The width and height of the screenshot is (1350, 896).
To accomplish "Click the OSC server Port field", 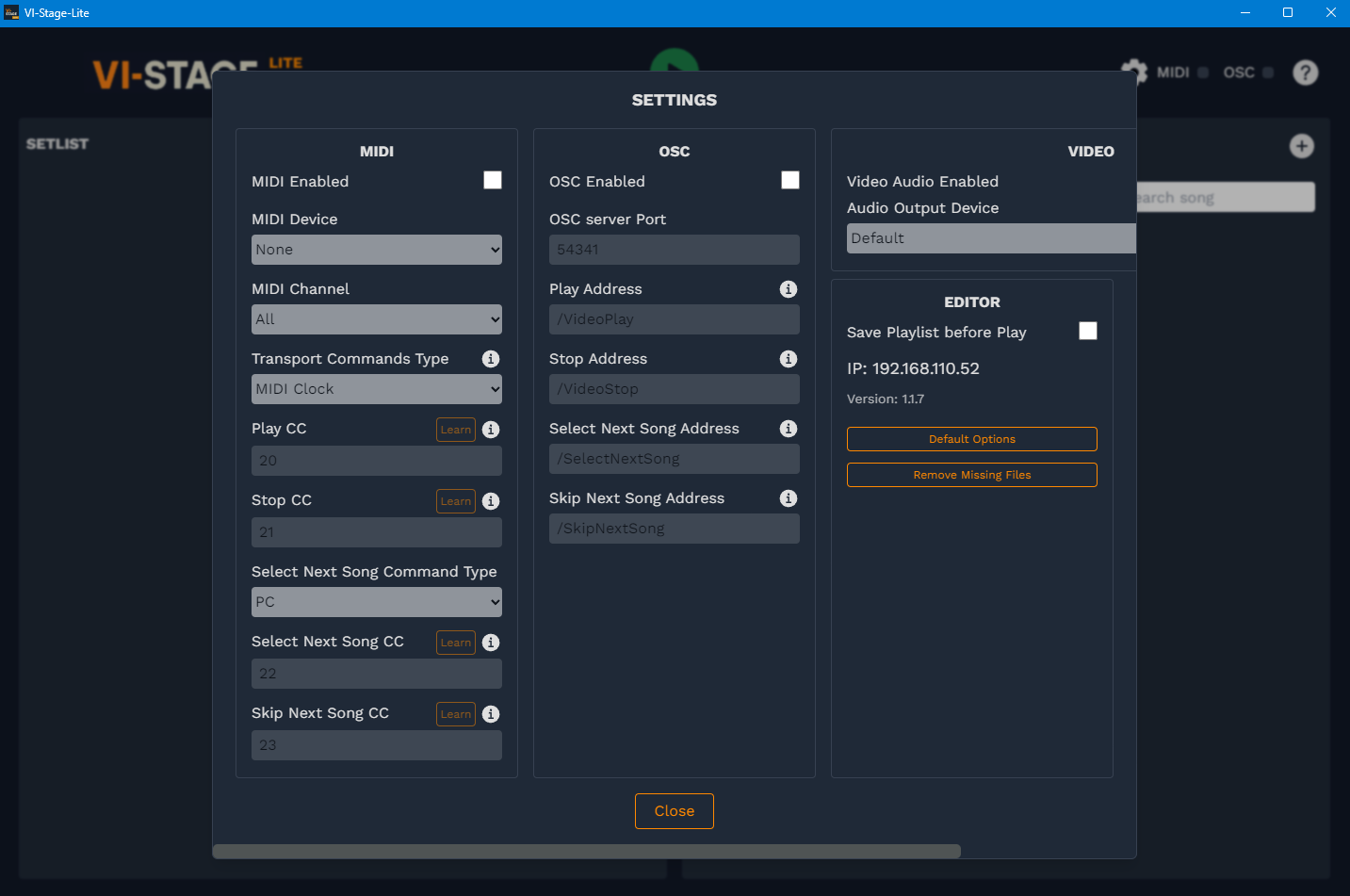I will coord(675,250).
